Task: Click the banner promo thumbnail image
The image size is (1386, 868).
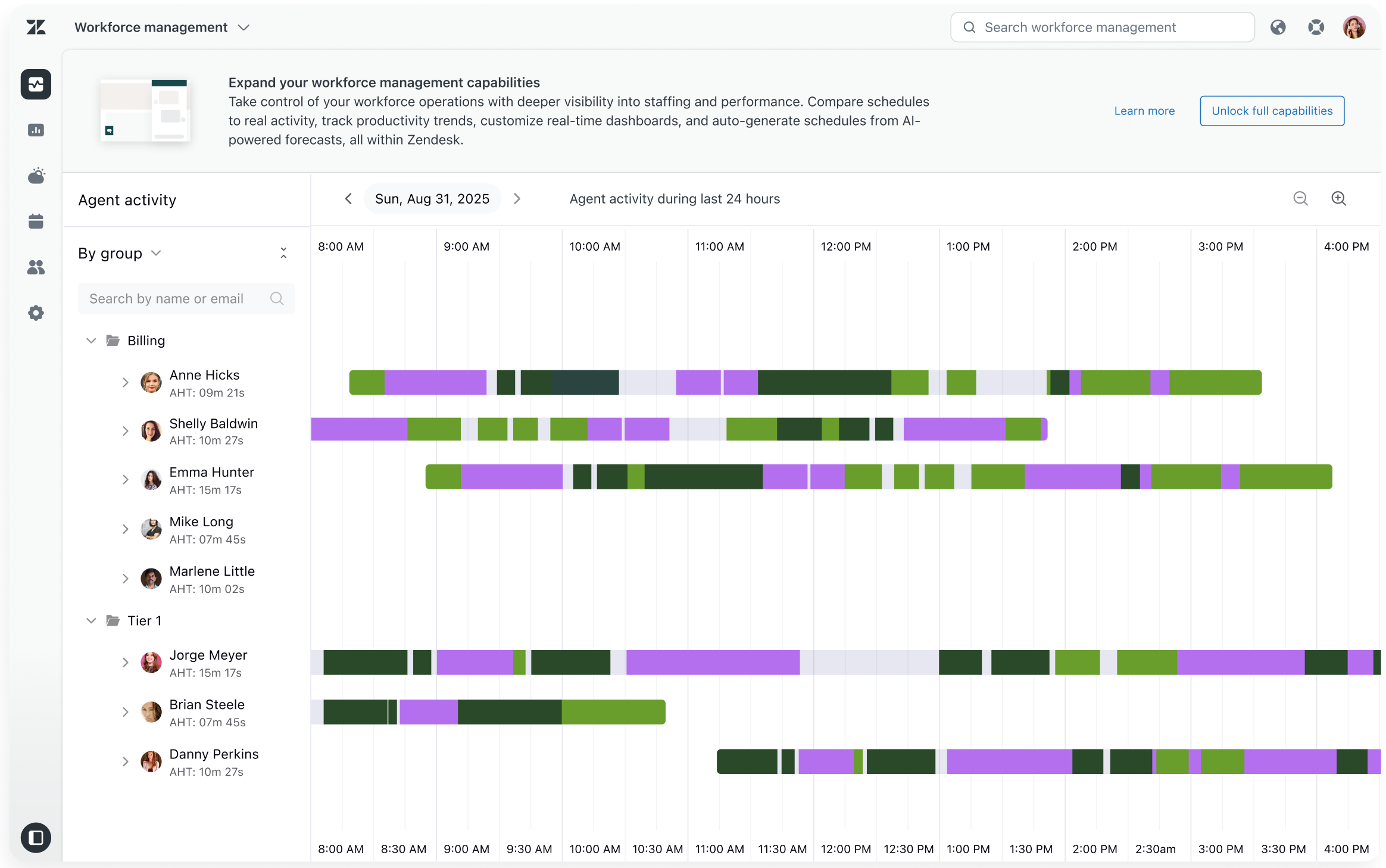Action: click(145, 111)
